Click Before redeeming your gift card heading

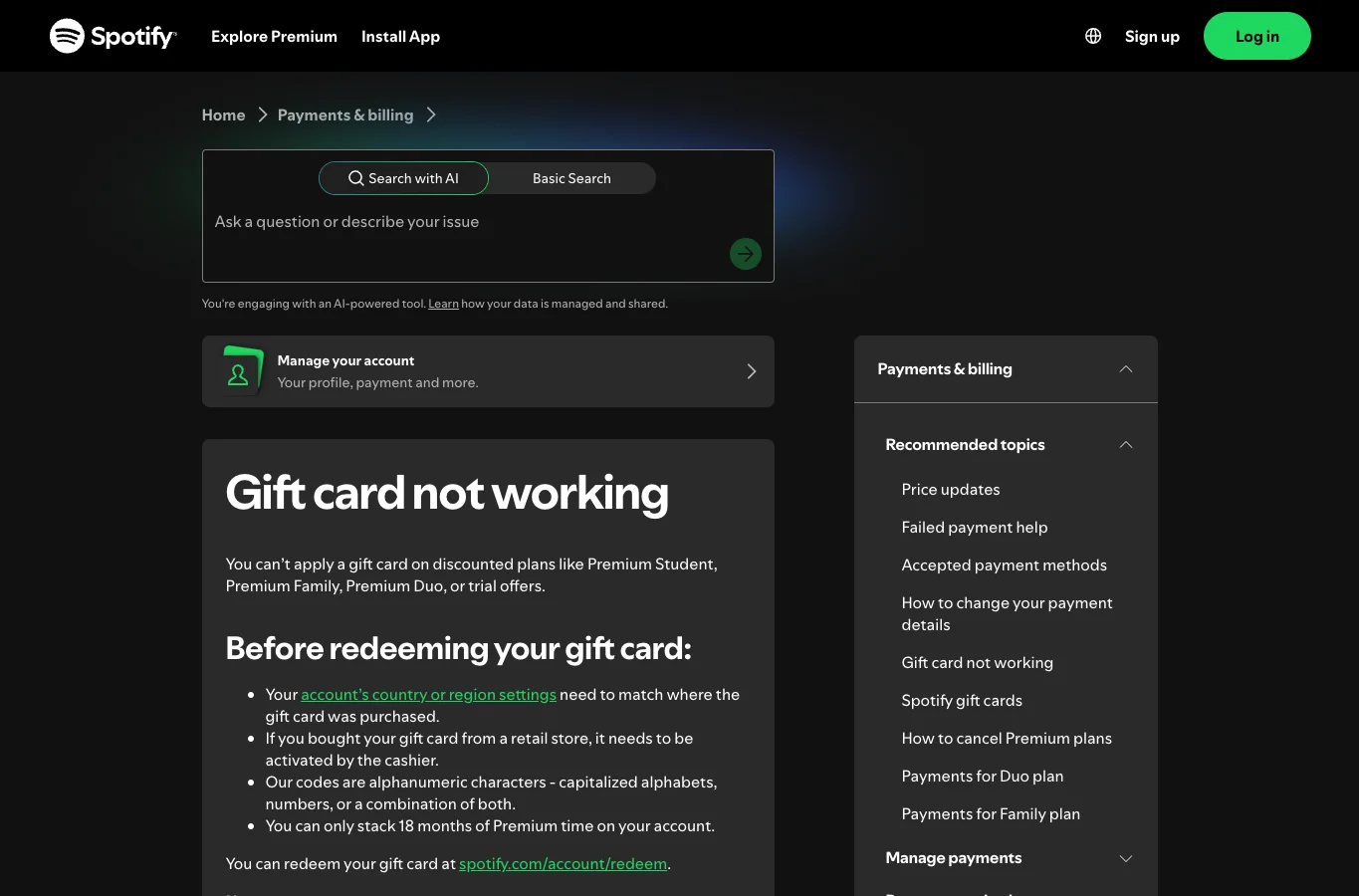coord(458,648)
